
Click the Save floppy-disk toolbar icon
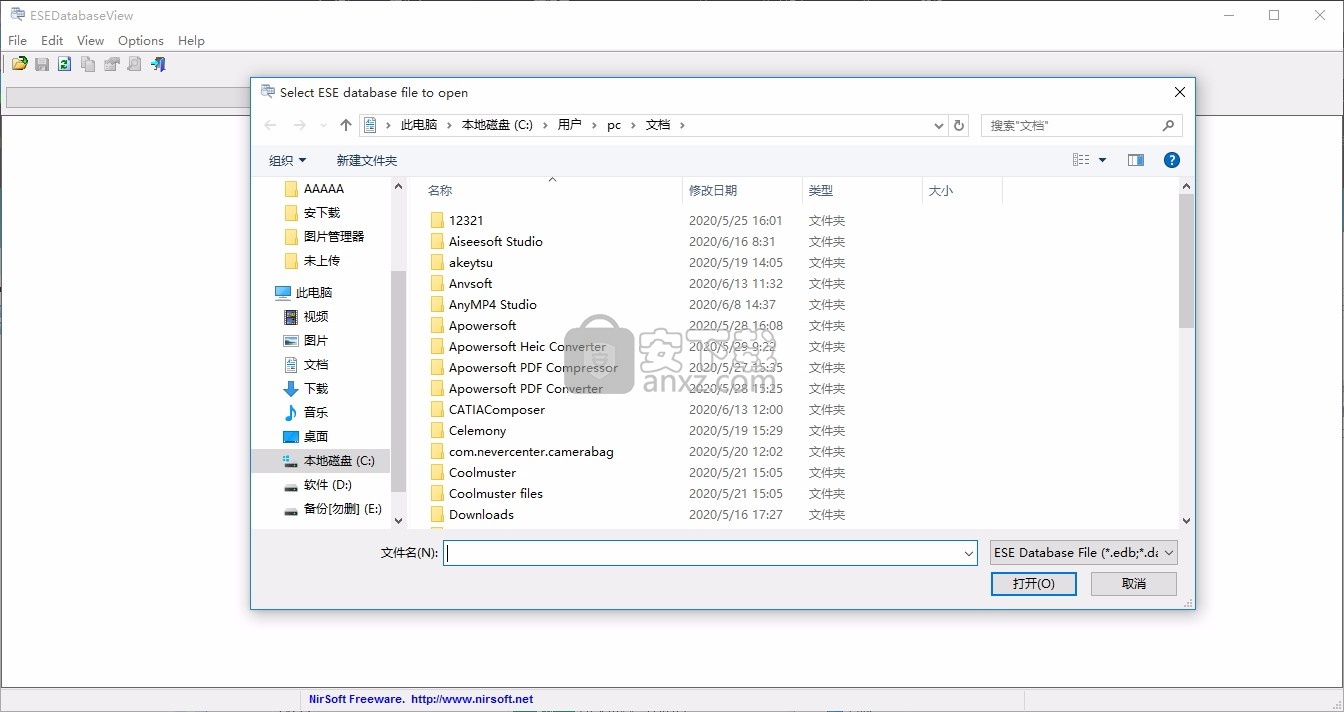42,64
